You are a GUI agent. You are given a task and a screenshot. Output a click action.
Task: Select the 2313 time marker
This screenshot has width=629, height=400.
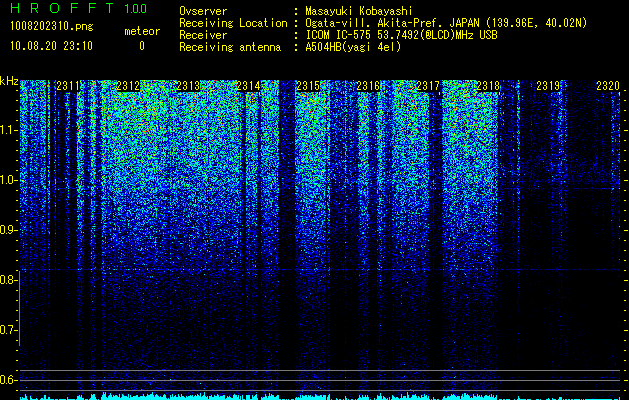(188, 86)
